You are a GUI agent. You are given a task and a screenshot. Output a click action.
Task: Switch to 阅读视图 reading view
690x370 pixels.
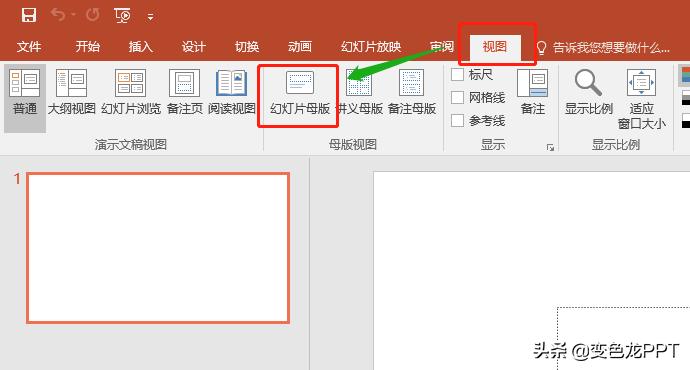pyautogui.click(x=231, y=93)
